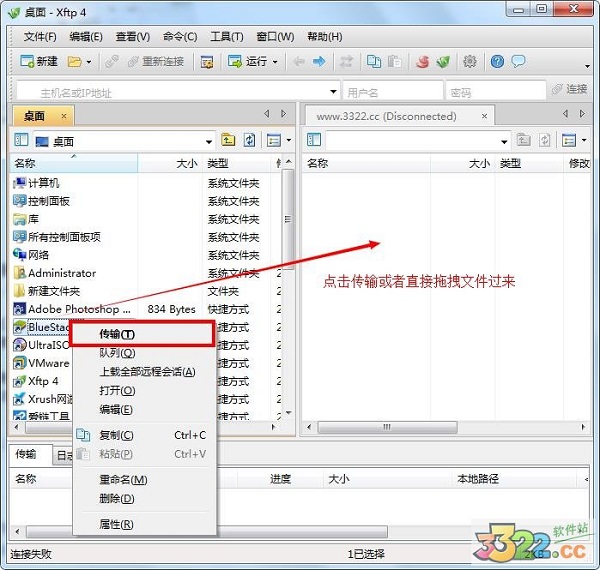The image size is (600, 570).
Task: Click the blue right transfer arrow icon
Action: pyautogui.click(x=319, y=61)
